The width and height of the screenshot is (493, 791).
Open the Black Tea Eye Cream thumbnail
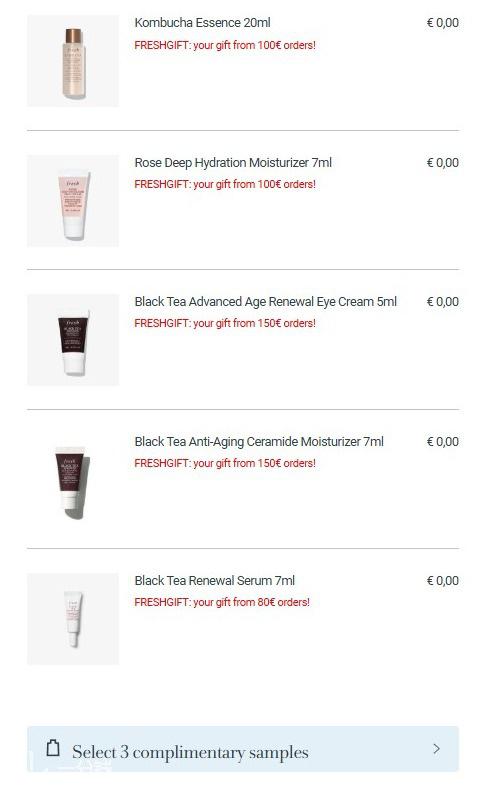(x=73, y=340)
